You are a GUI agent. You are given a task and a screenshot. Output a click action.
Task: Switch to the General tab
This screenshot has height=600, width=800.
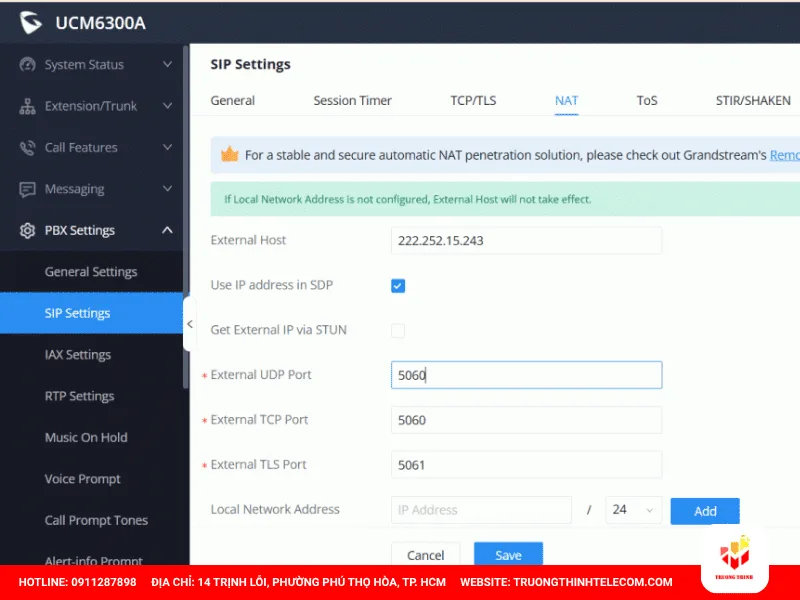click(233, 101)
